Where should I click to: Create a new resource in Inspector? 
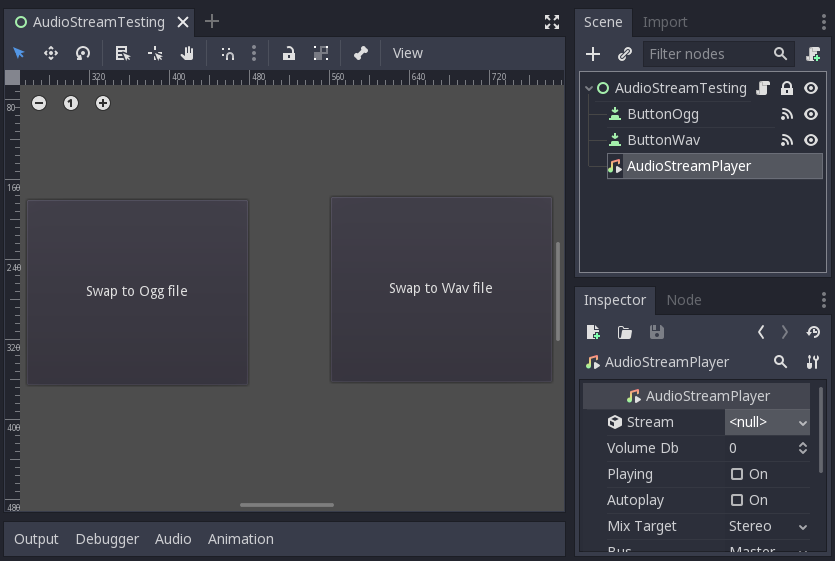pyautogui.click(x=593, y=332)
